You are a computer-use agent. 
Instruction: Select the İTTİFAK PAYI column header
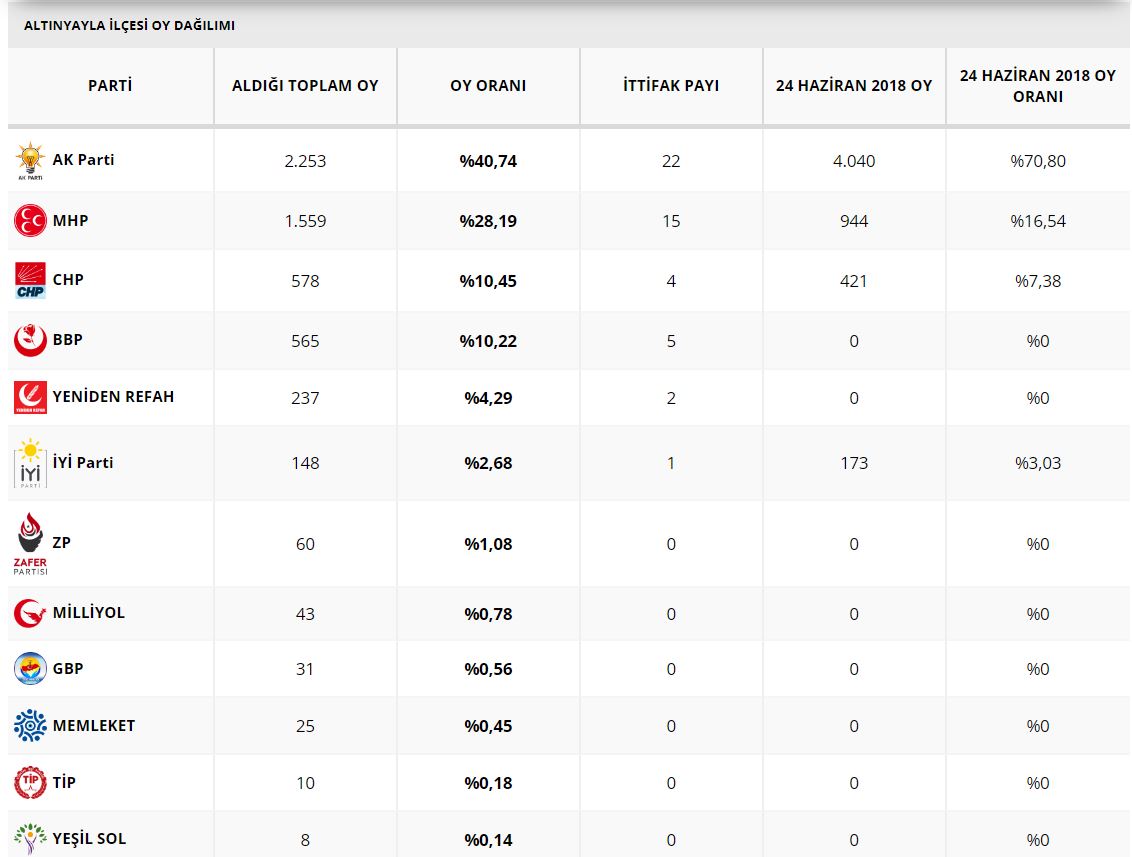point(671,86)
